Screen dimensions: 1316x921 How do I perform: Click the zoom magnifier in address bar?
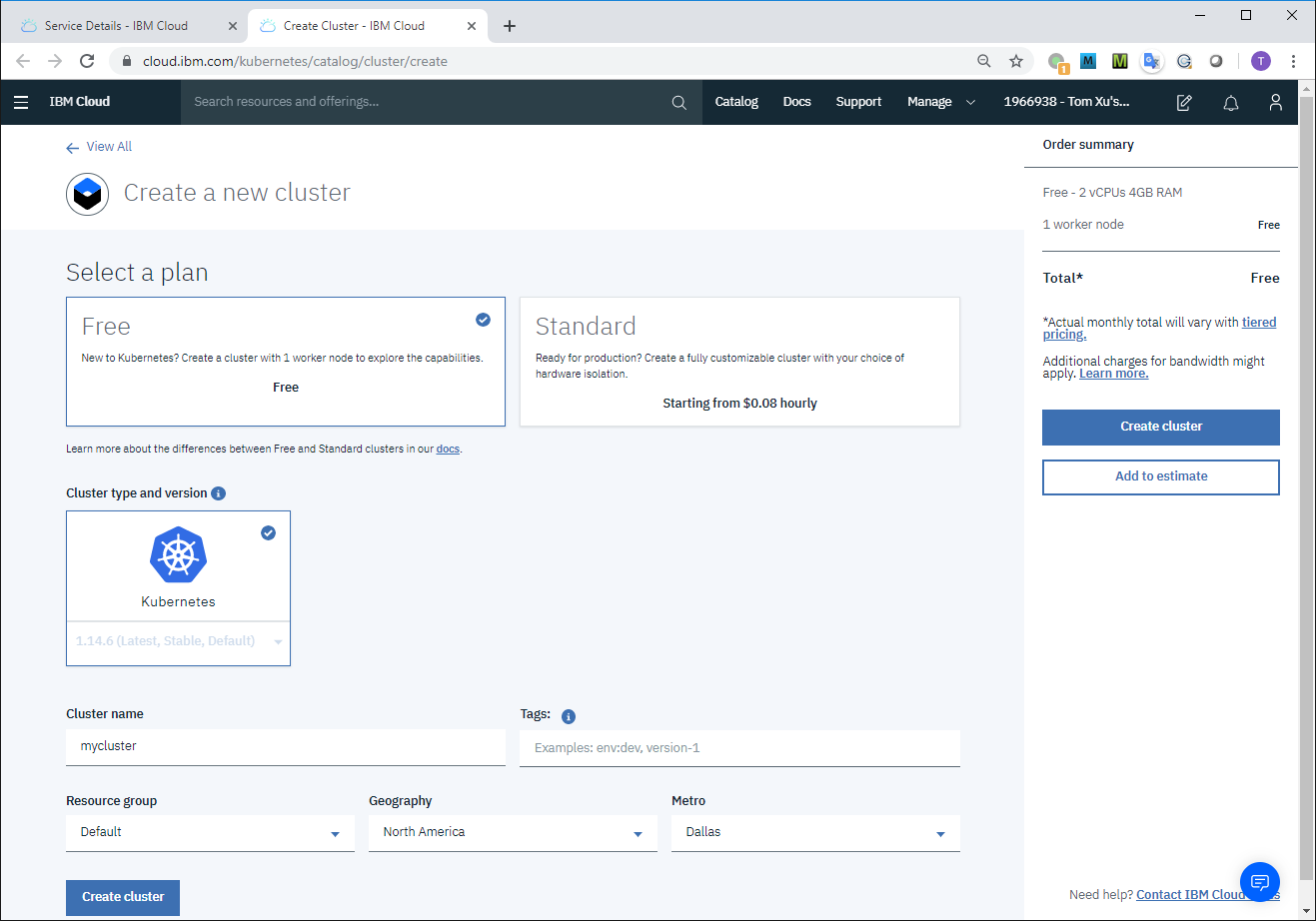tap(984, 61)
